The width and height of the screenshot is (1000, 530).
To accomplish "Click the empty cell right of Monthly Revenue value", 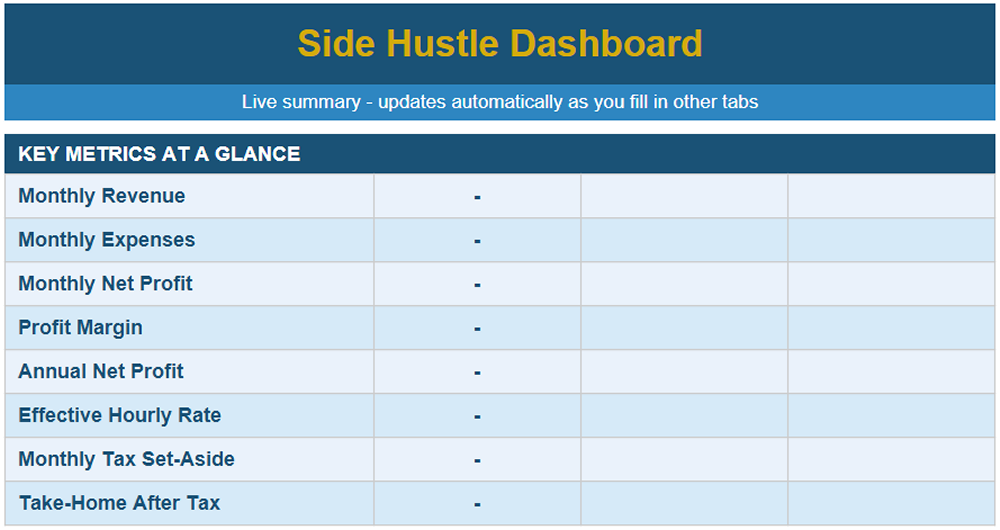I will (684, 196).
